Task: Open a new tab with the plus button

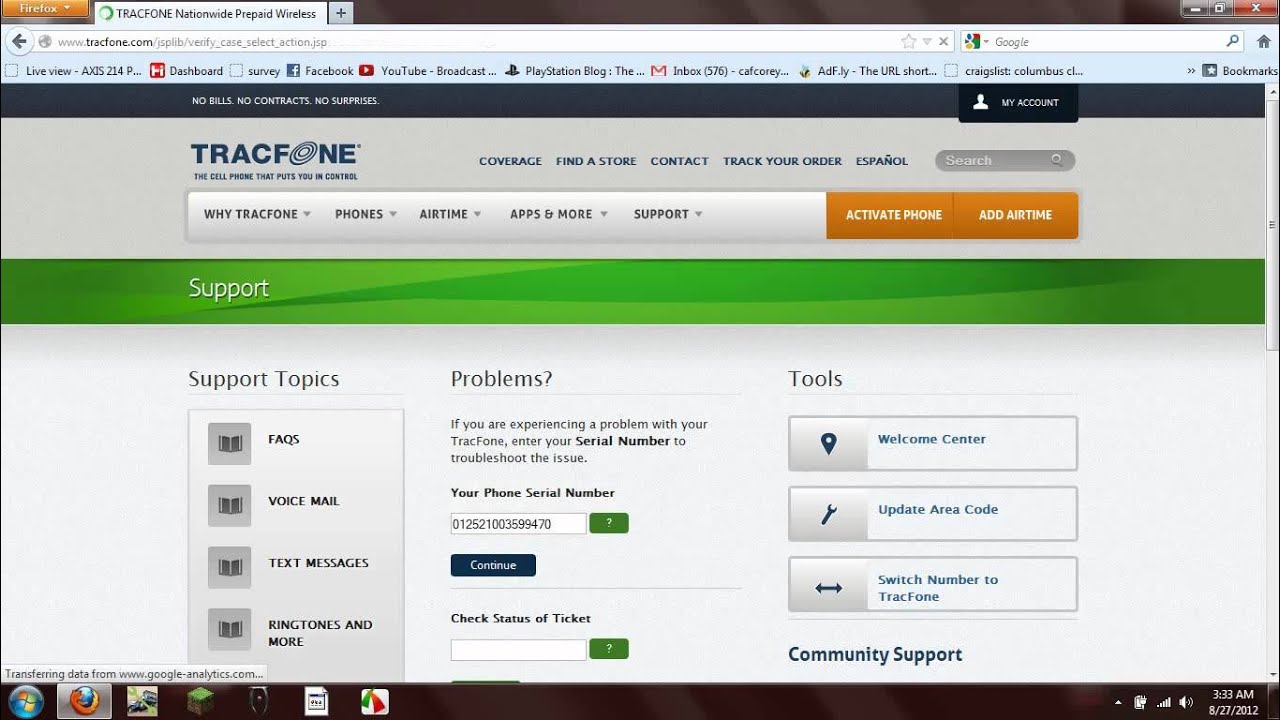Action: point(340,13)
